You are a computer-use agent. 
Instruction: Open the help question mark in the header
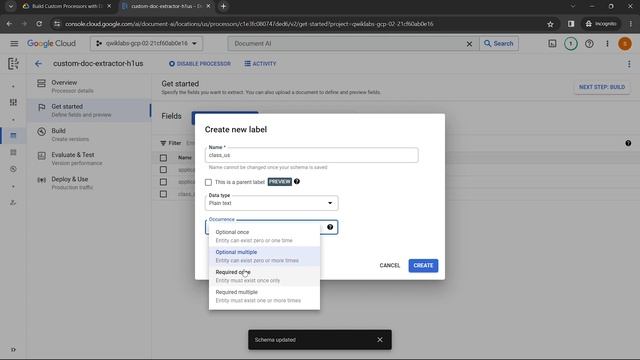tap(589, 44)
